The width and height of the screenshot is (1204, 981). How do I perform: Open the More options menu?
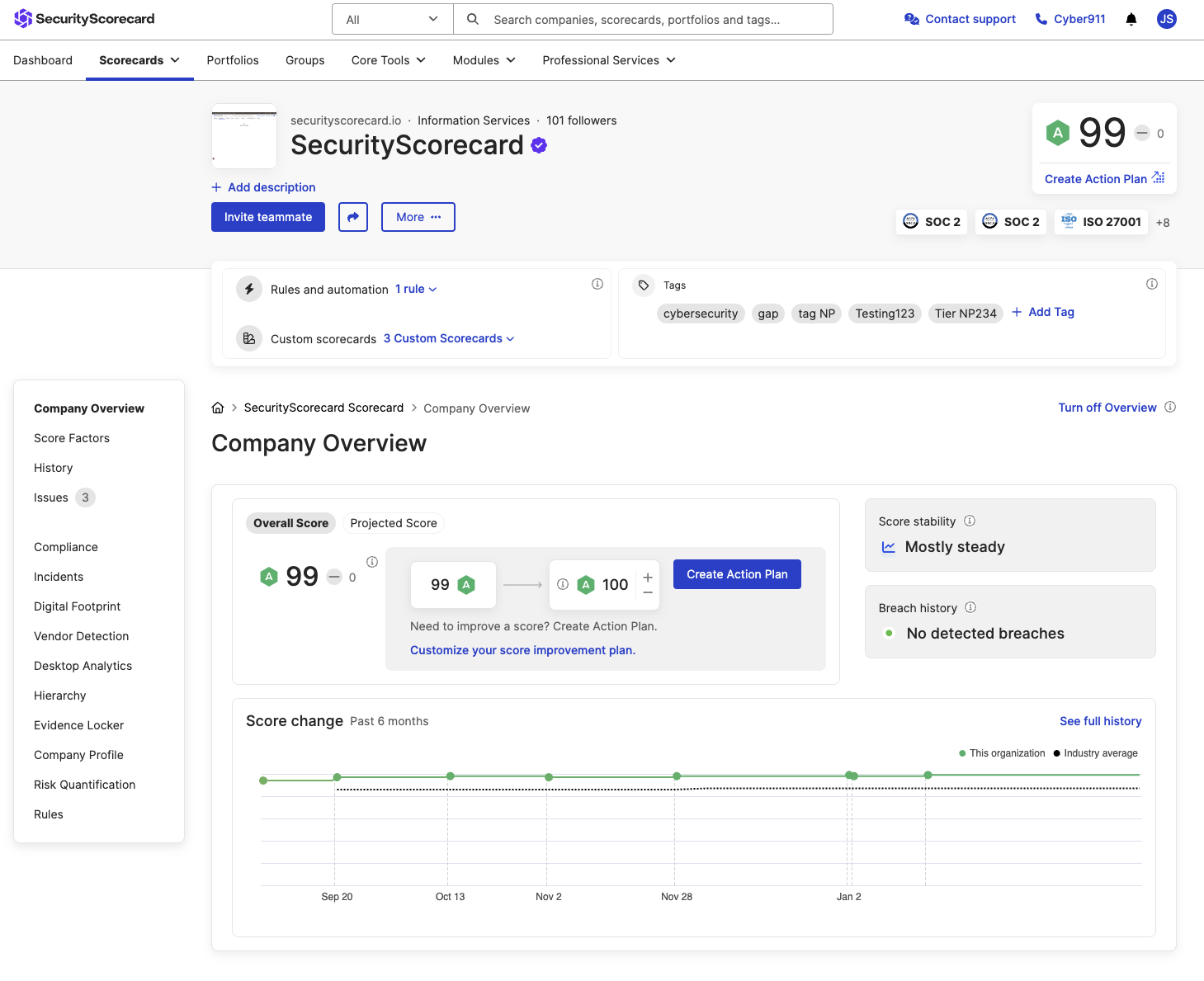point(418,217)
